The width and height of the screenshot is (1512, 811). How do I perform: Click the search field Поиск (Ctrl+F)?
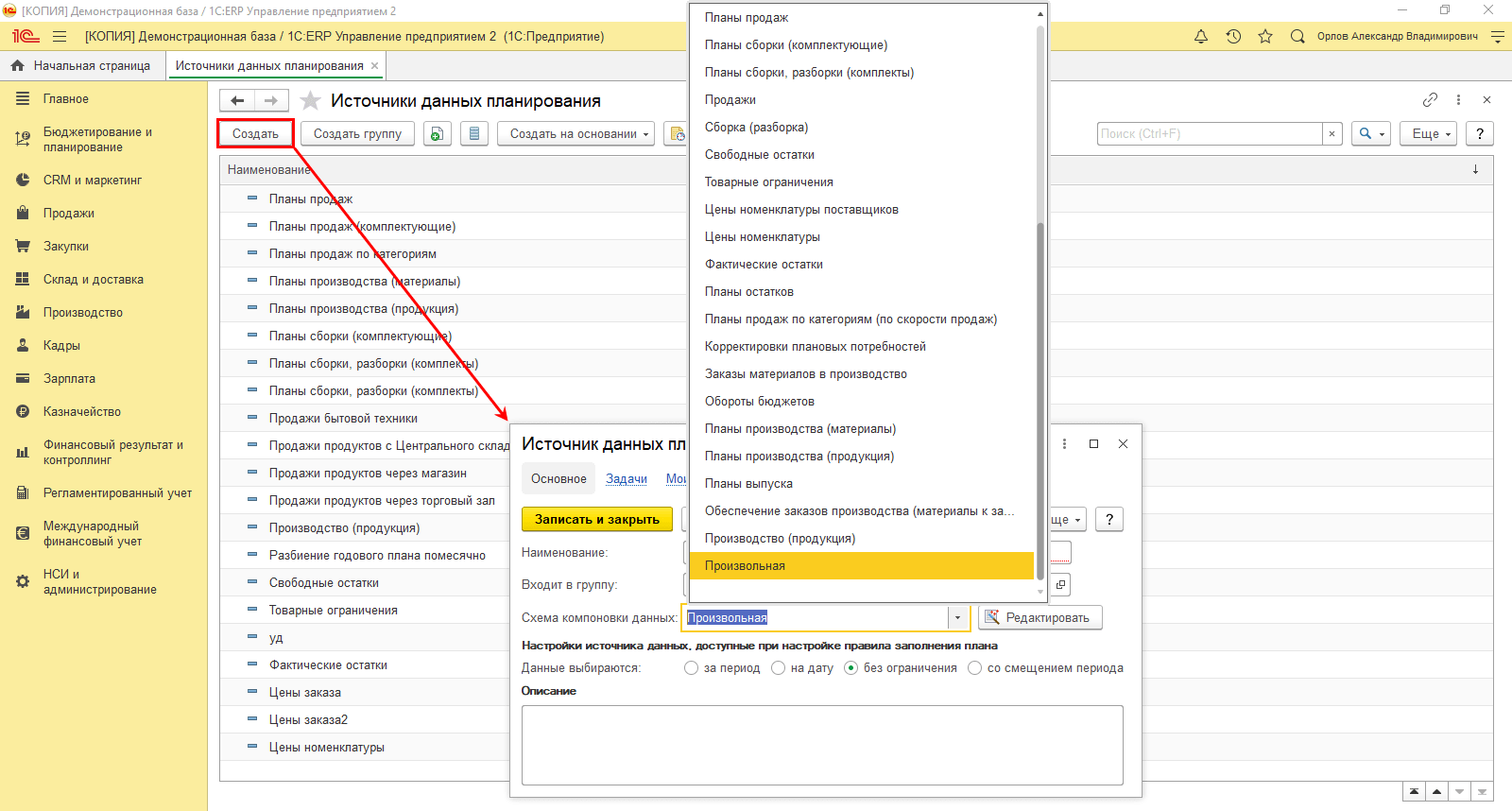pos(1210,134)
